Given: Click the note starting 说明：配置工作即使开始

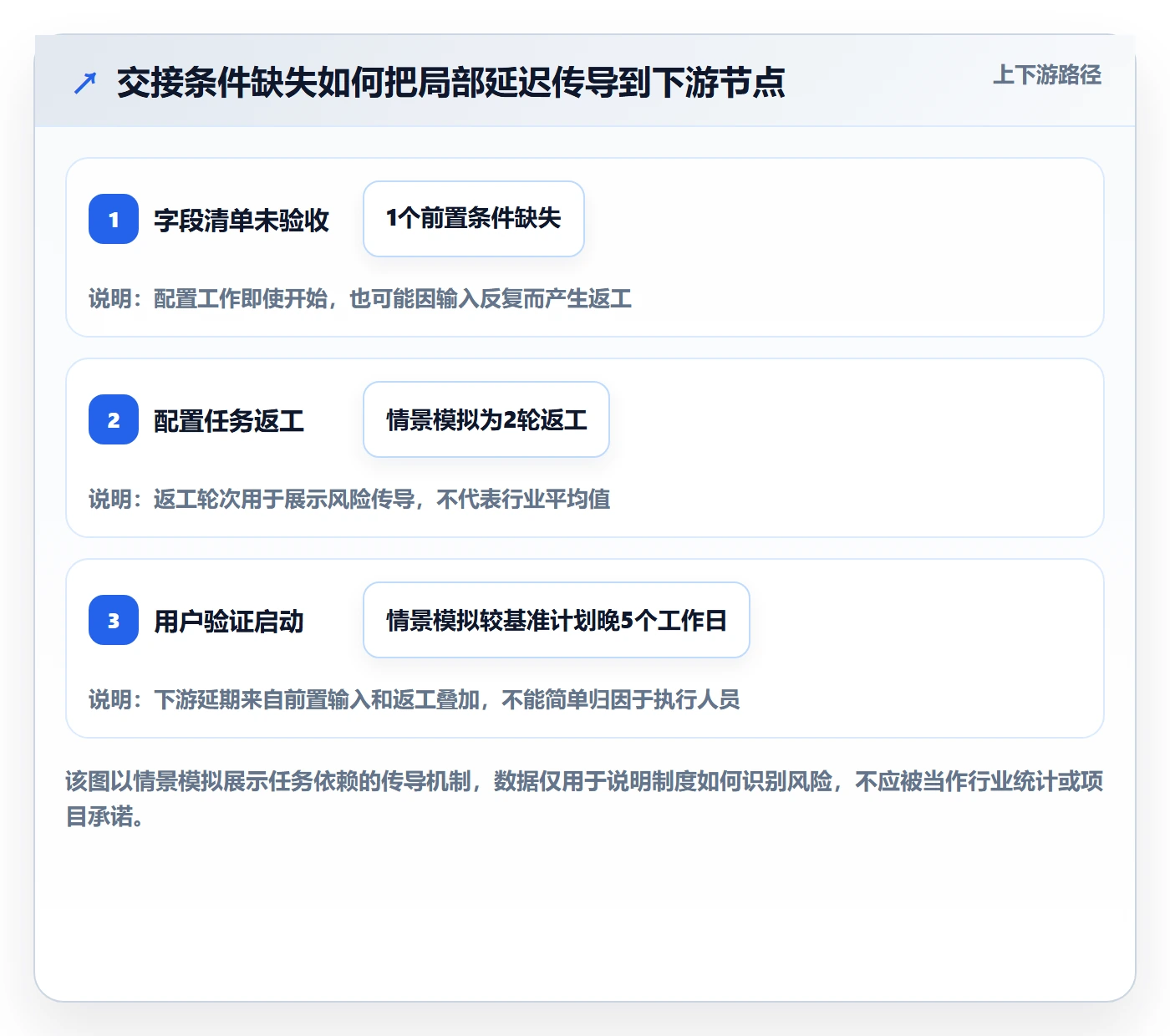Looking at the screenshot, I should (360, 299).
